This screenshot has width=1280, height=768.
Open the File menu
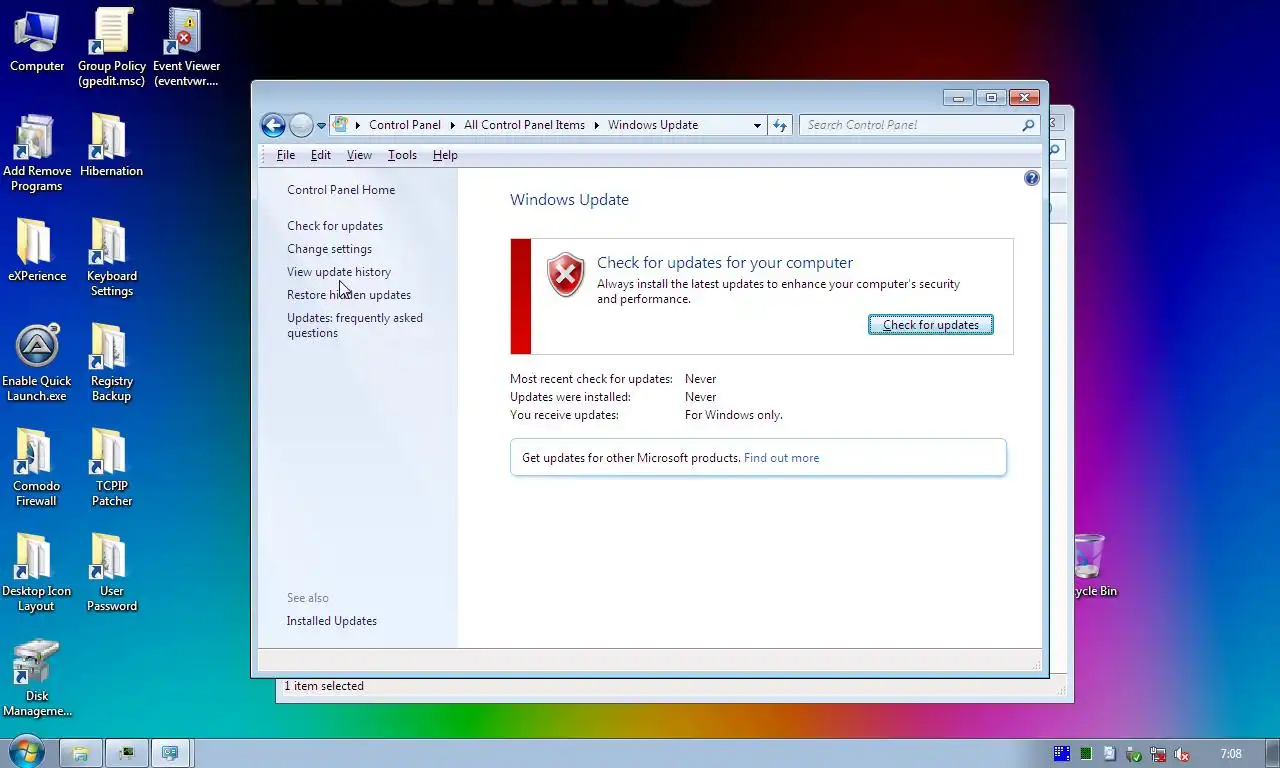286,155
